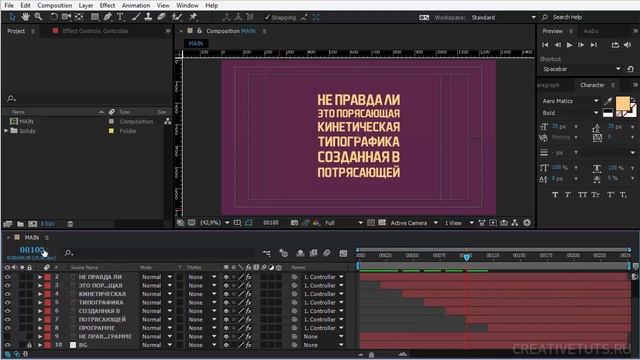Open the Active Camera dropdown
This screenshot has width=640, height=360.
click(414, 223)
